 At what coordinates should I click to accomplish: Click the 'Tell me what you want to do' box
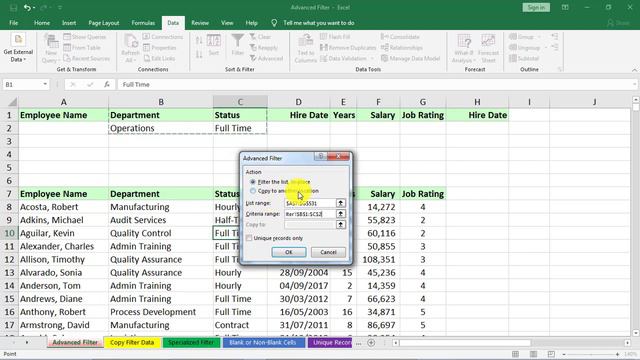(318, 23)
